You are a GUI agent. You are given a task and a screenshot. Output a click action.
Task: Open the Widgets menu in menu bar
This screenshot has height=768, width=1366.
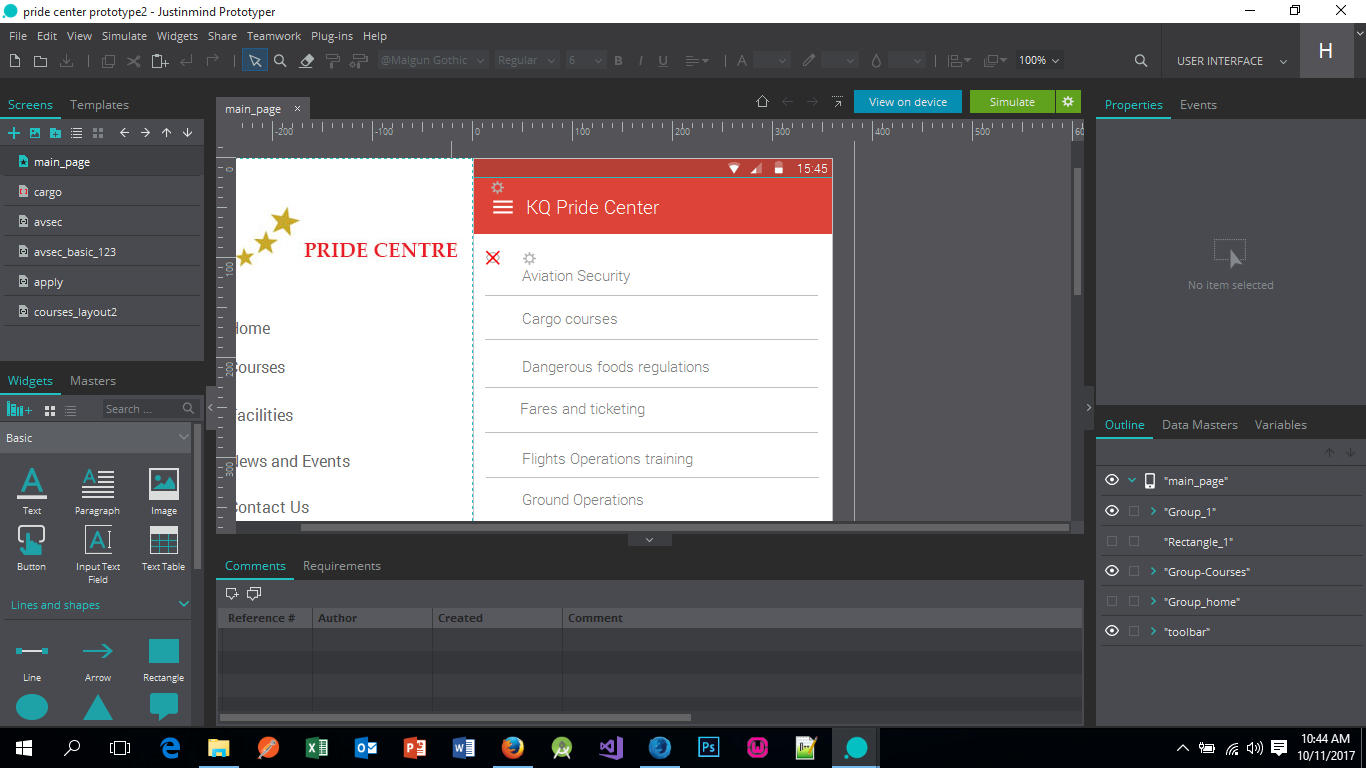(177, 36)
